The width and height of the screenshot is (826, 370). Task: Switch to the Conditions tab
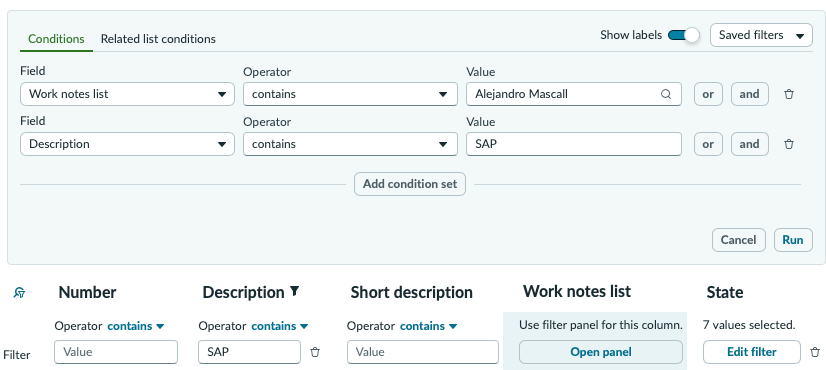(56, 39)
